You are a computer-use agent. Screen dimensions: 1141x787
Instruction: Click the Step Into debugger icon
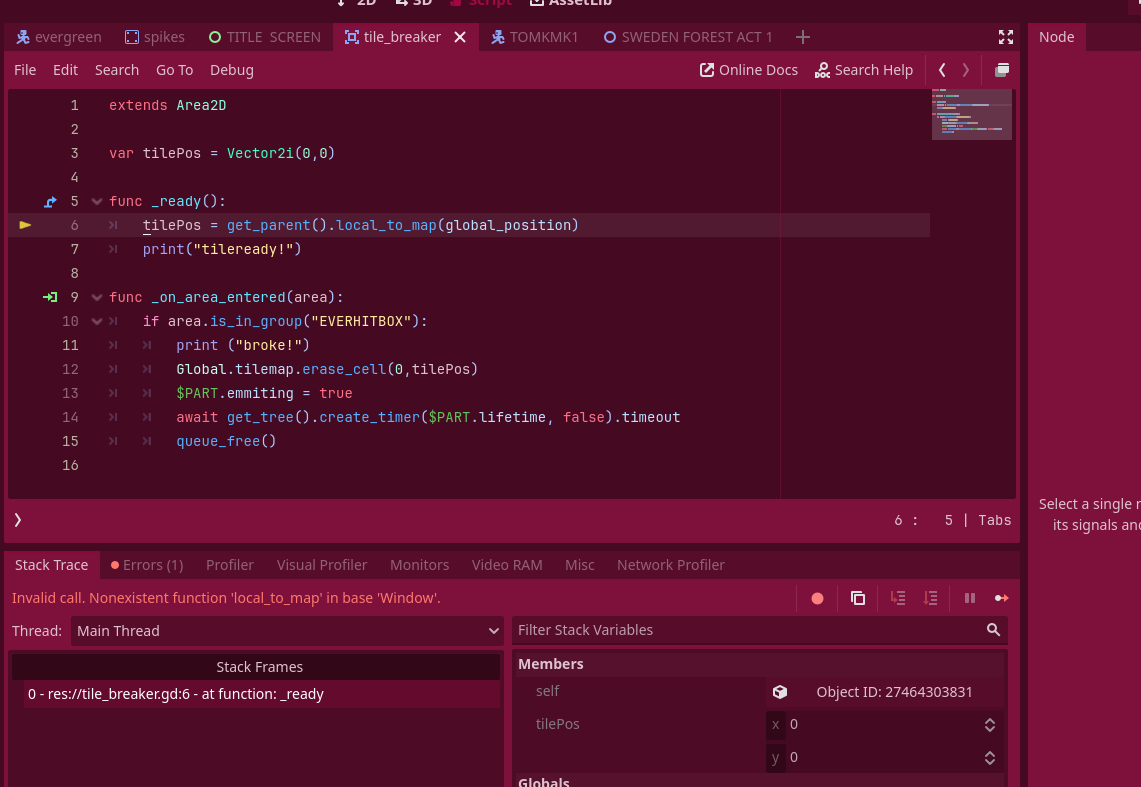tap(898, 599)
